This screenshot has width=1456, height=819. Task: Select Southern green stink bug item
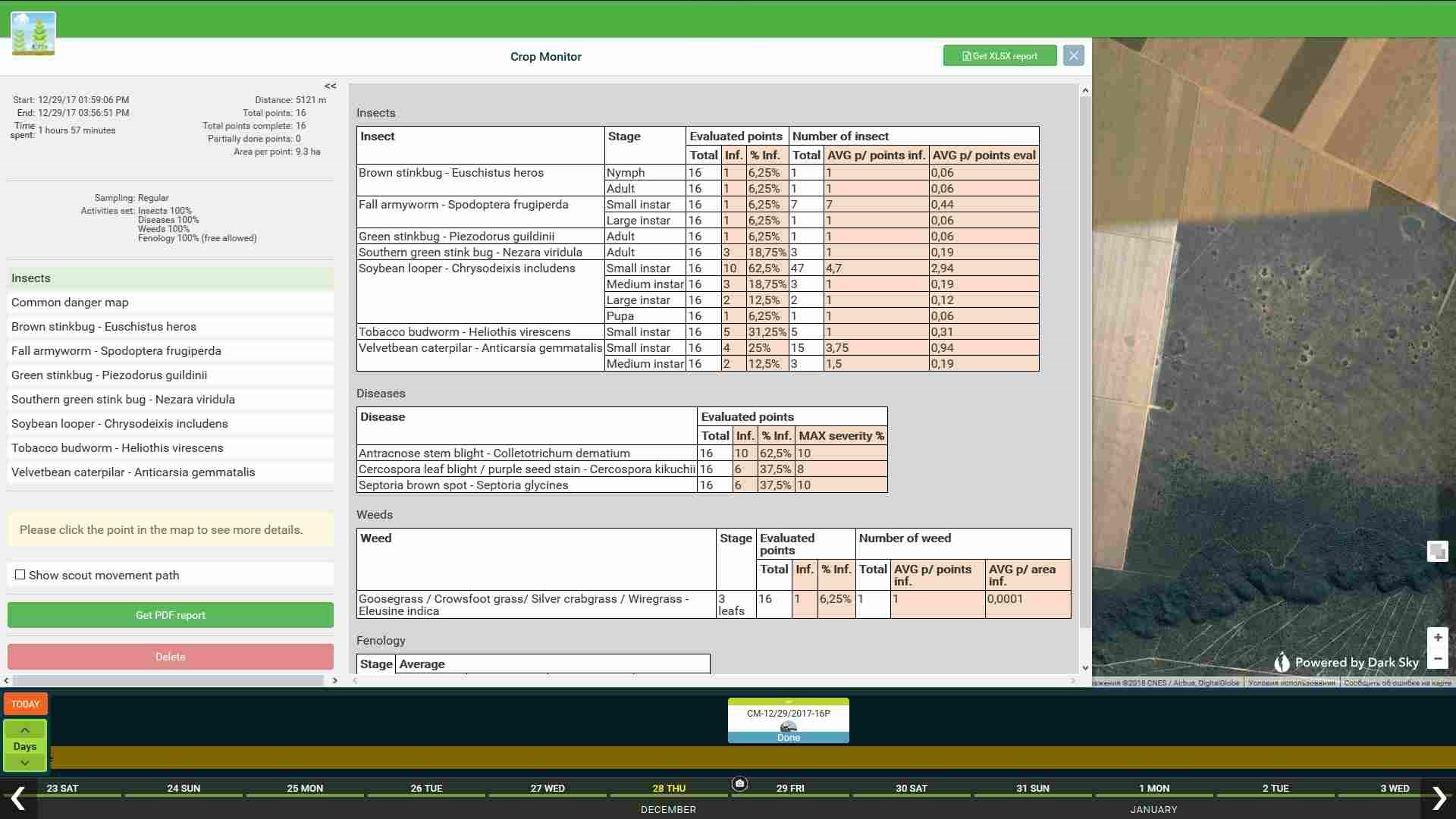(x=171, y=400)
